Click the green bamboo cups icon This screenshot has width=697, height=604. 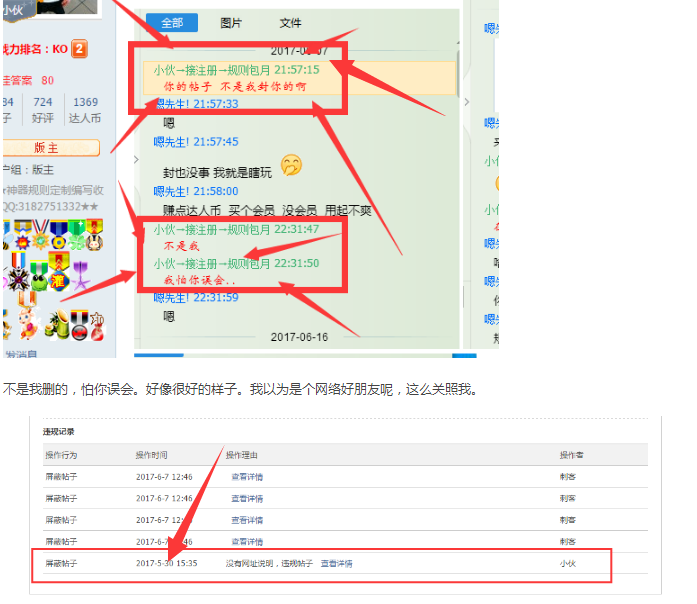tap(58, 325)
